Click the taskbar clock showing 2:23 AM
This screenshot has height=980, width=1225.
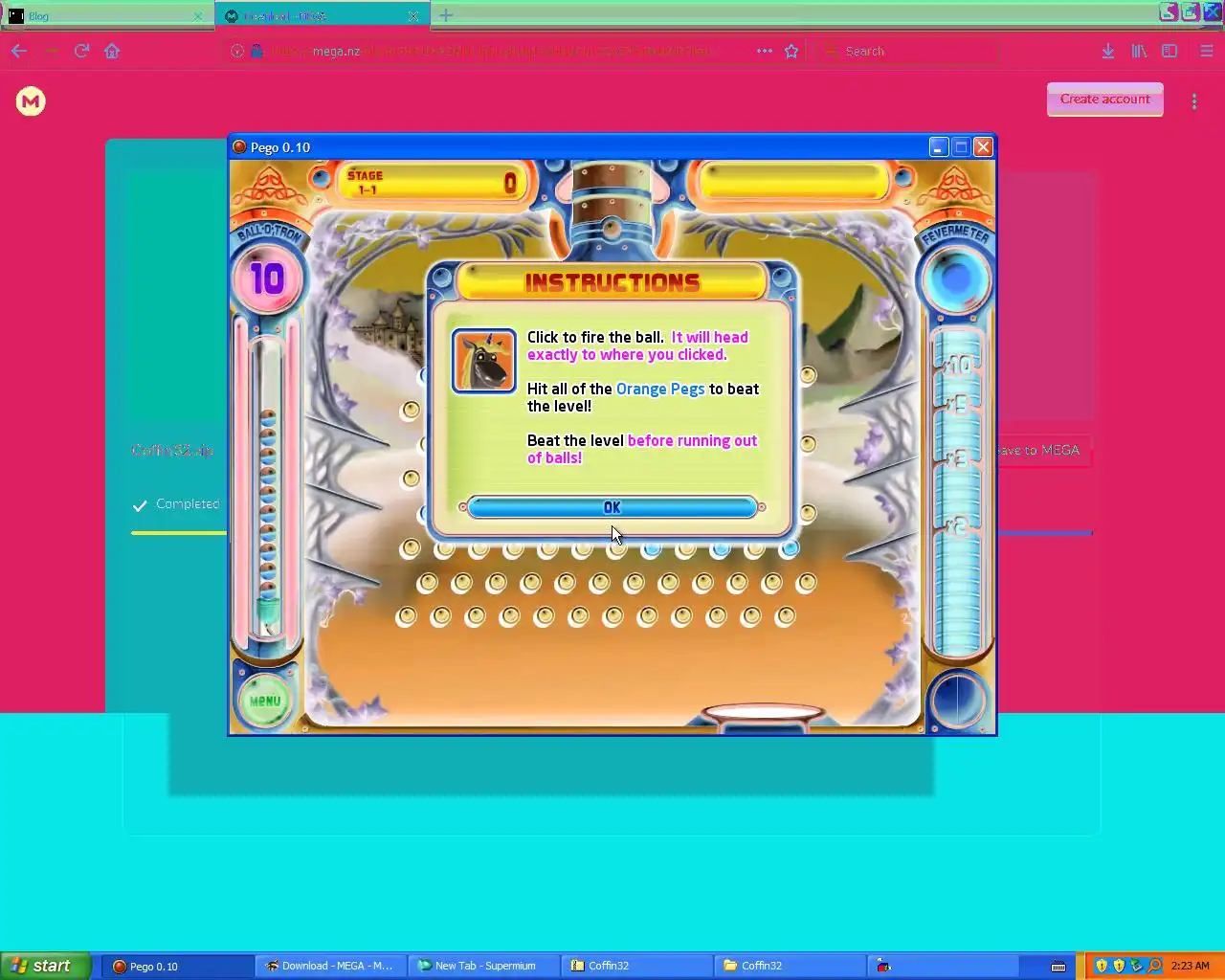pos(1191,966)
